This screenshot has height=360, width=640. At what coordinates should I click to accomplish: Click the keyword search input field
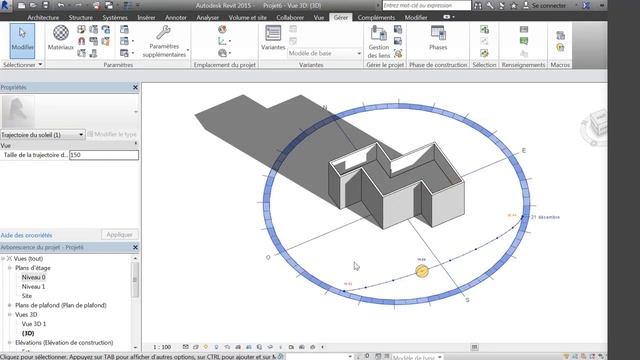point(427,5)
